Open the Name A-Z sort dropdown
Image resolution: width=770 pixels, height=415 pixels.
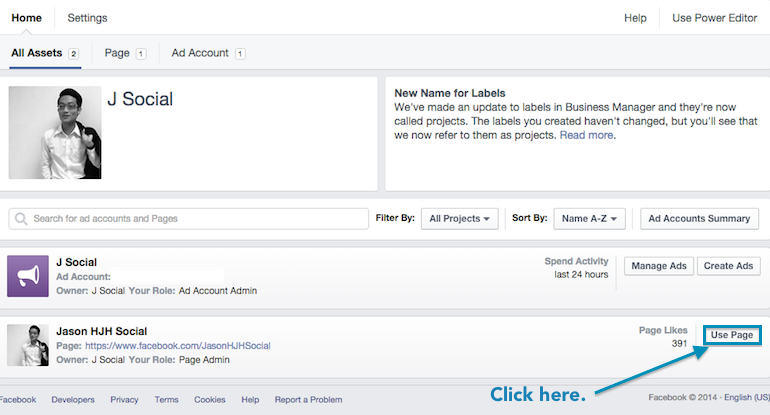[589, 219]
